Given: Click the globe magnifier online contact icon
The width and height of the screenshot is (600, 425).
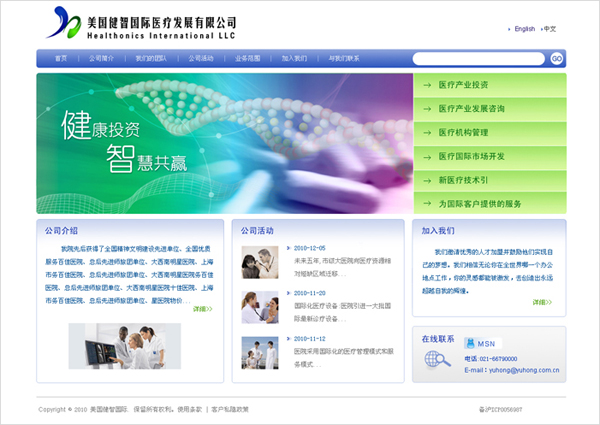Looking at the screenshot, I should (437, 361).
